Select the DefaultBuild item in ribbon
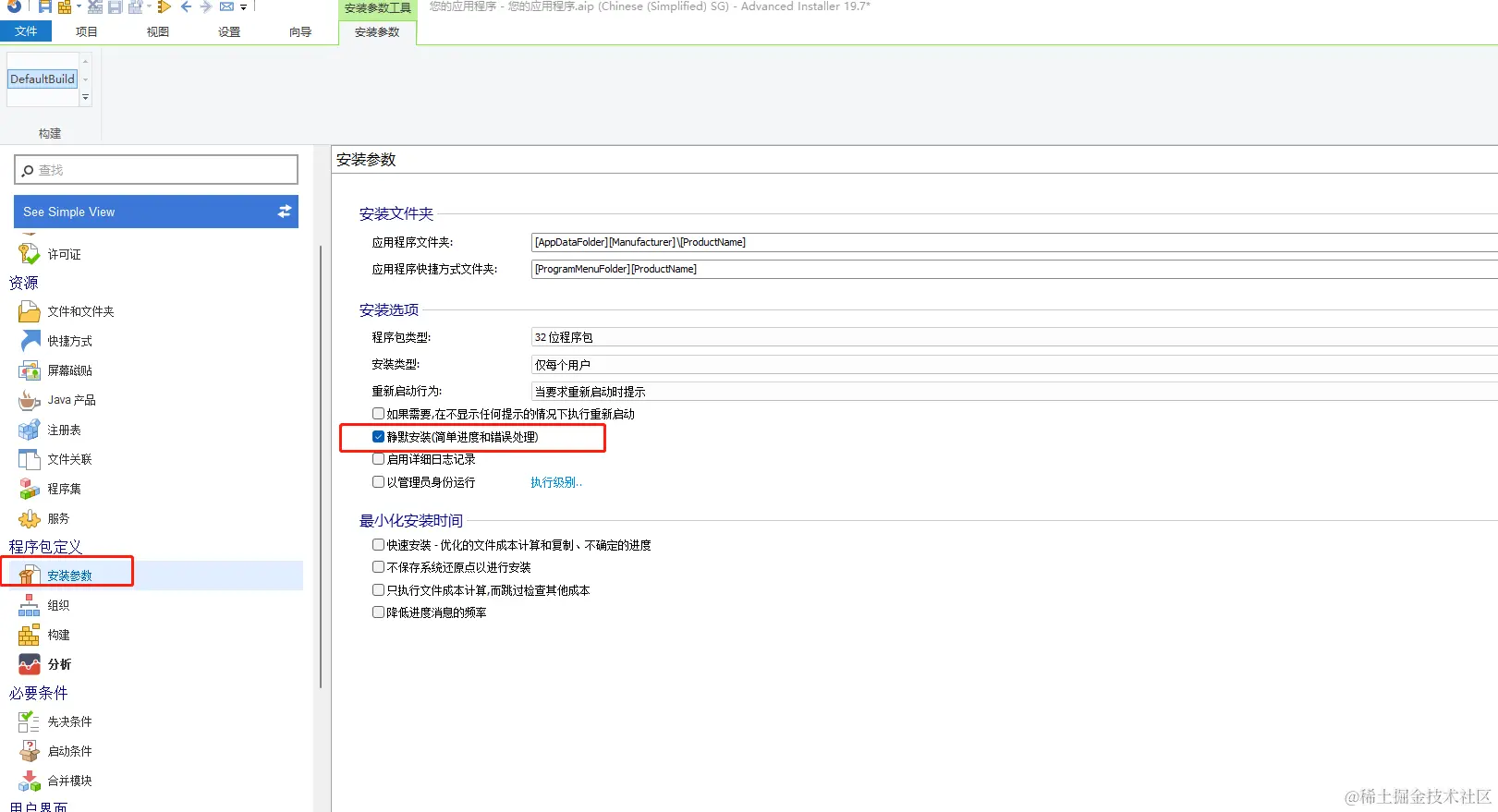Image resolution: width=1498 pixels, height=812 pixels. coord(43,79)
